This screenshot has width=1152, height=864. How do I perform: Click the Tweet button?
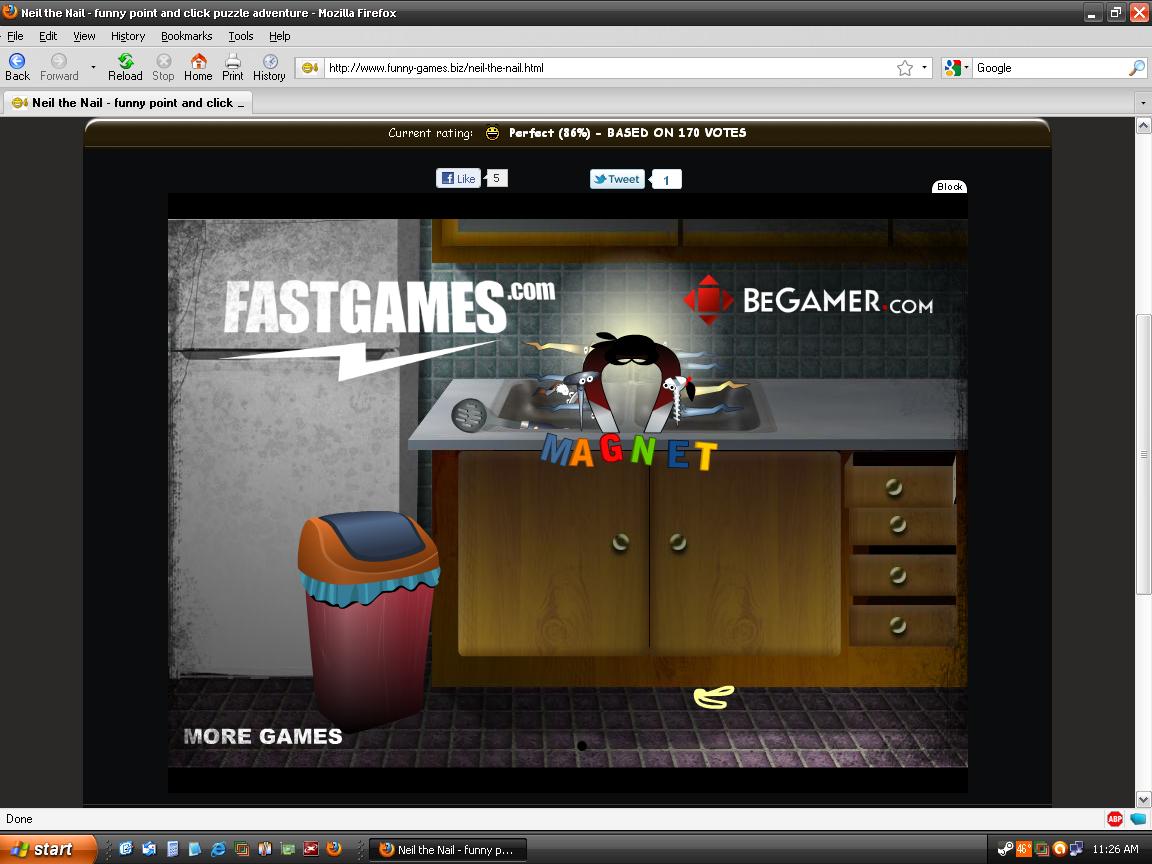617,179
